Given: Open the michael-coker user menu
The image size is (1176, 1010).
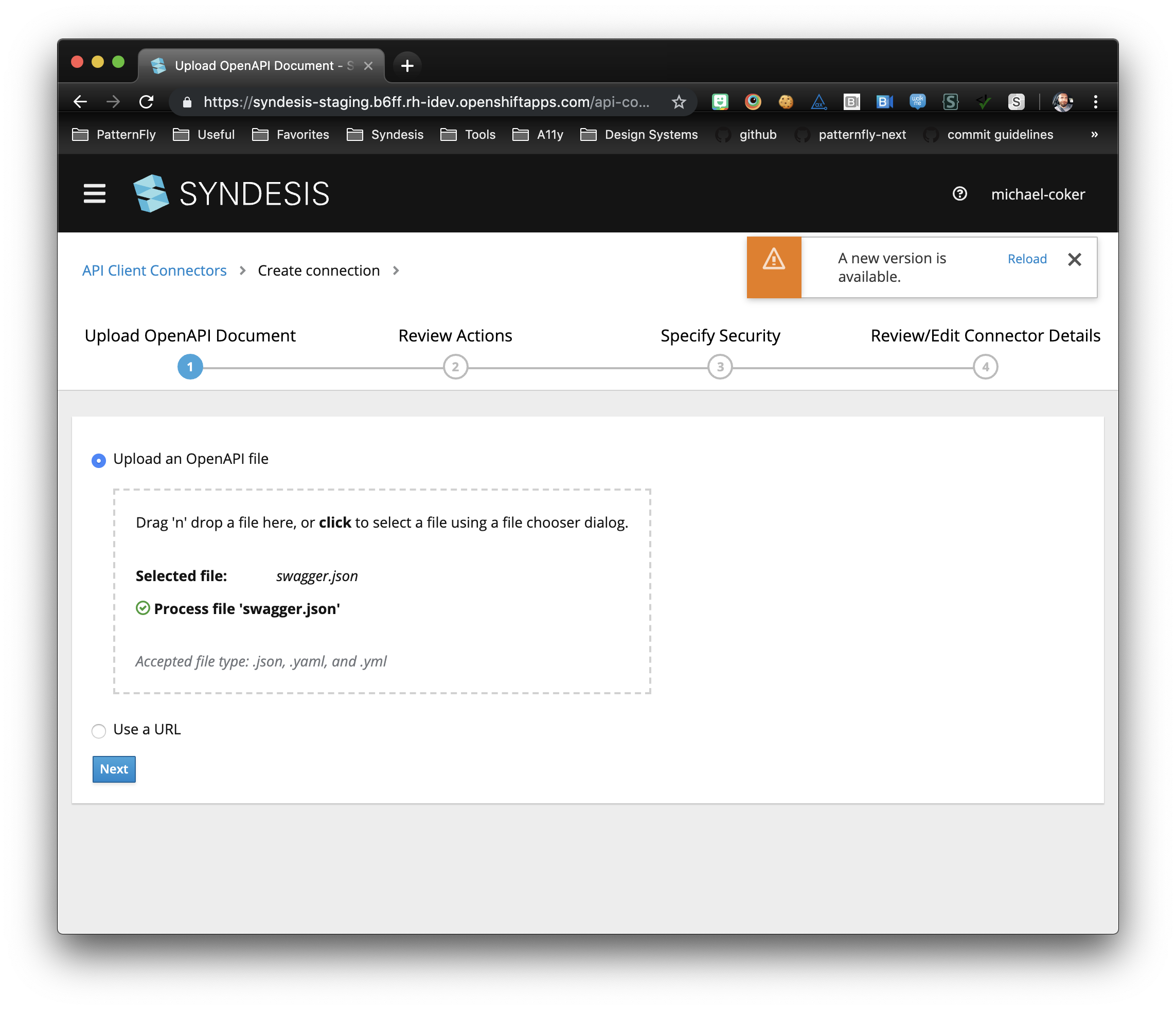Looking at the screenshot, I should [x=1038, y=194].
